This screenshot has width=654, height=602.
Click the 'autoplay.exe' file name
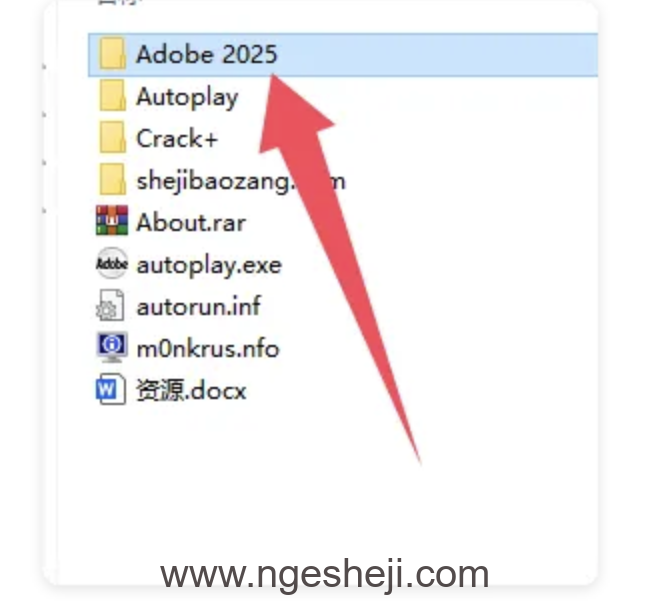(209, 265)
